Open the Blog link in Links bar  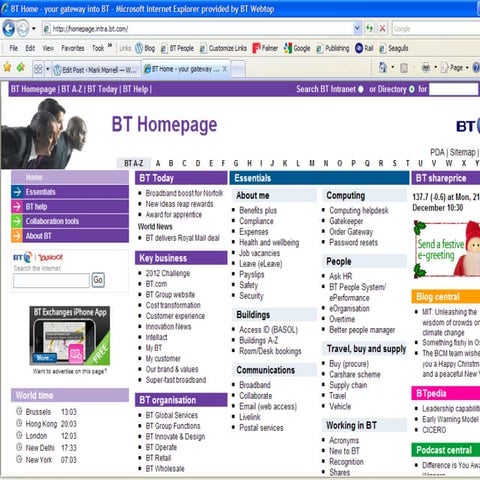click(x=145, y=48)
